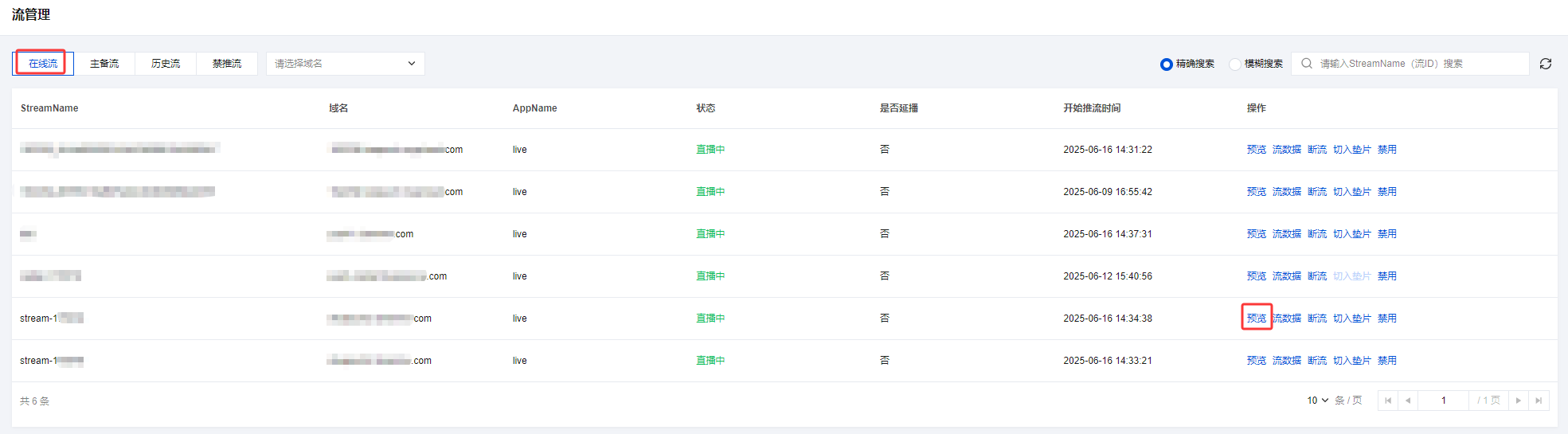Click 断流 for the 16:55:42 stream
The height and width of the screenshot is (434, 1568).
(x=1317, y=192)
